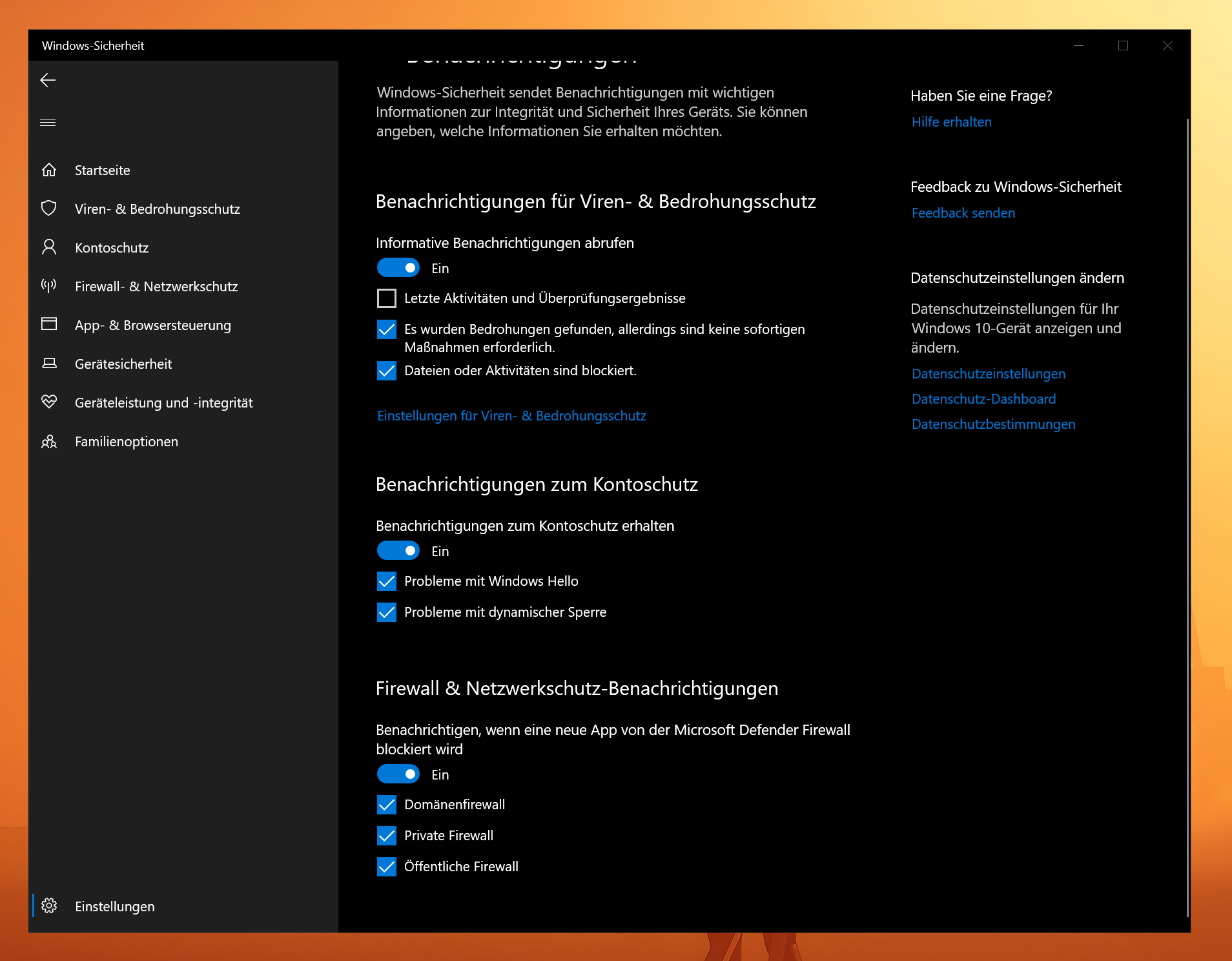This screenshot has height=961, width=1232.
Task: Open Einstellungen für Viren- & Bedrohungsschutz link
Action: pyautogui.click(x=511, y=416)
